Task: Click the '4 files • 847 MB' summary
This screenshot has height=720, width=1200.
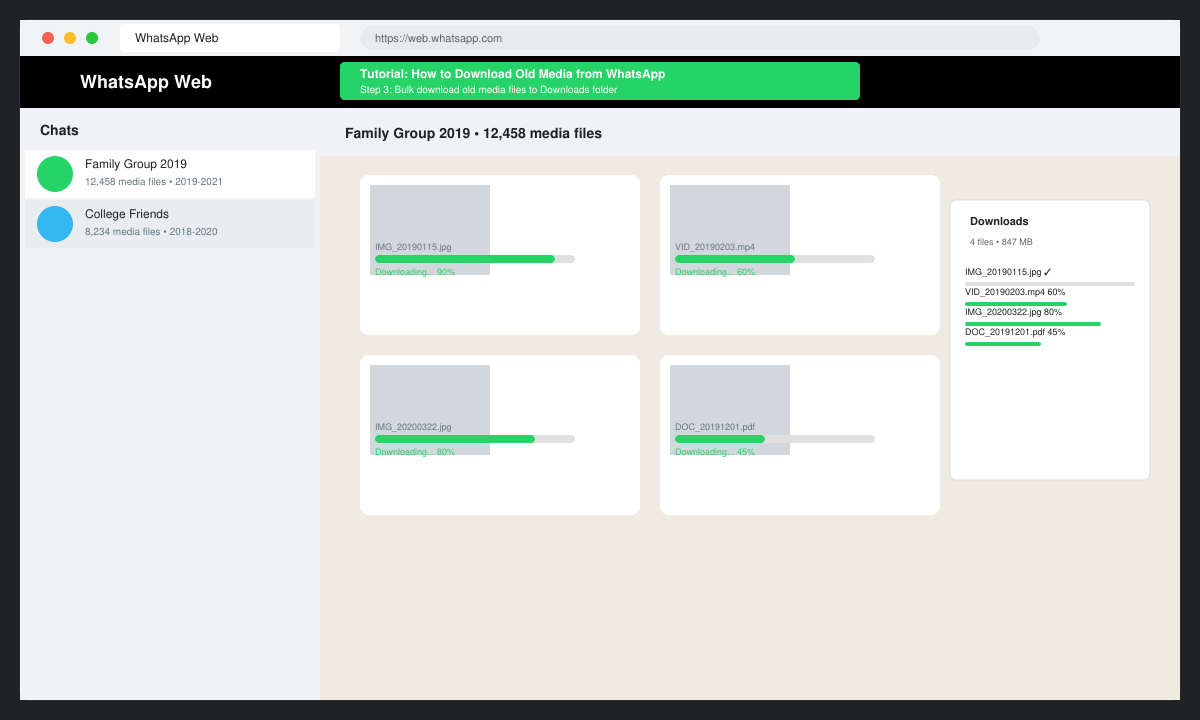Action: pos(1001,242)
